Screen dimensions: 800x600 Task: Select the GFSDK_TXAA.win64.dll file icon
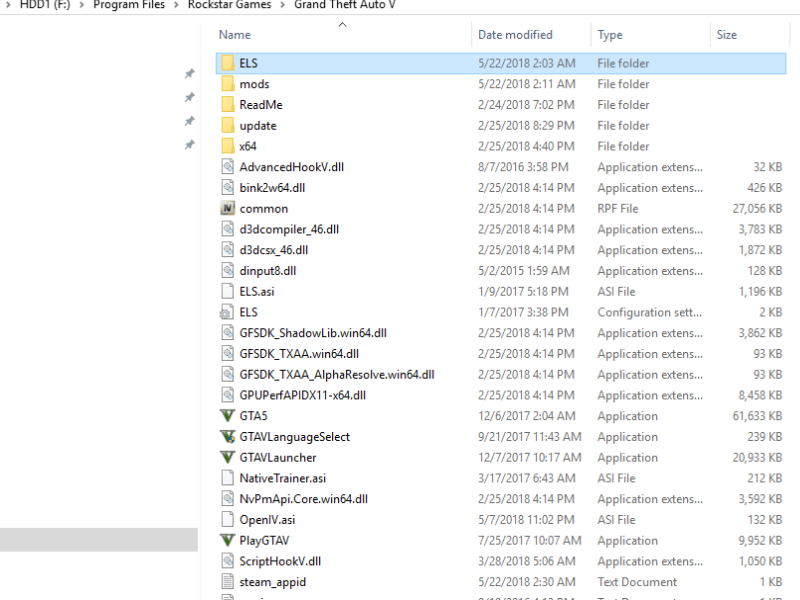(228, 354)
